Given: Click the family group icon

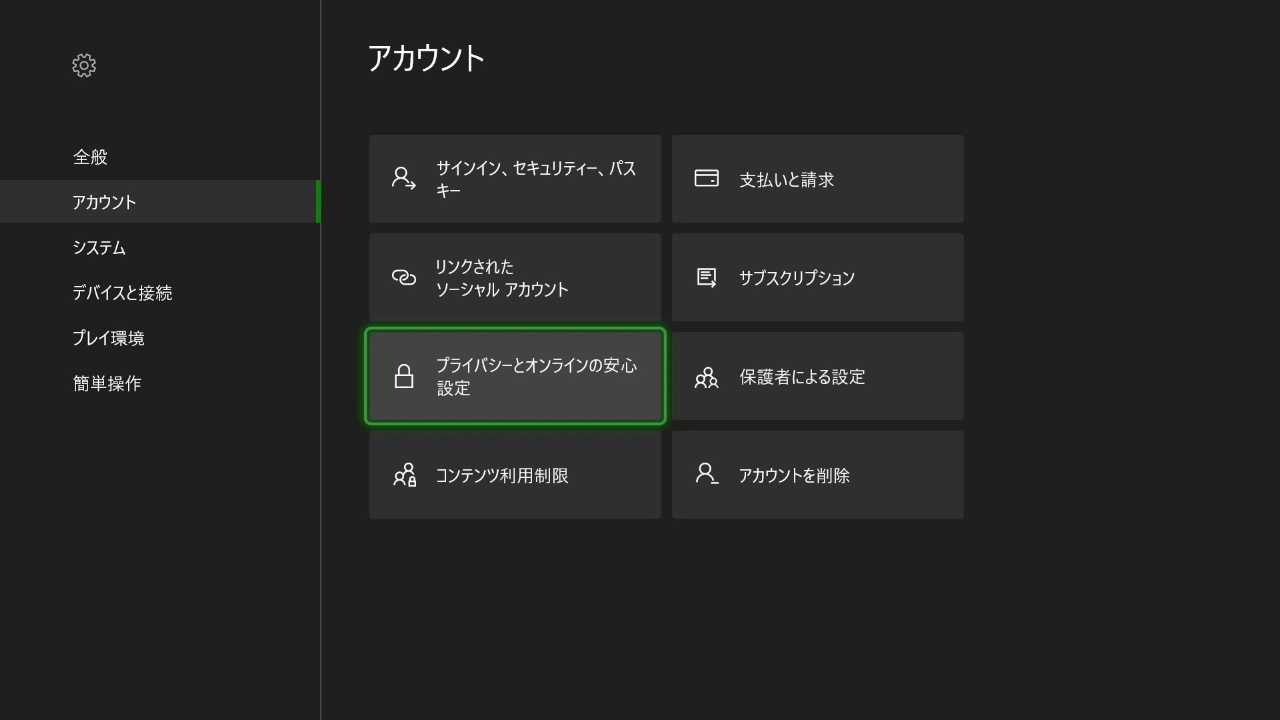Looking at the screenshot, I should point(706,377).
